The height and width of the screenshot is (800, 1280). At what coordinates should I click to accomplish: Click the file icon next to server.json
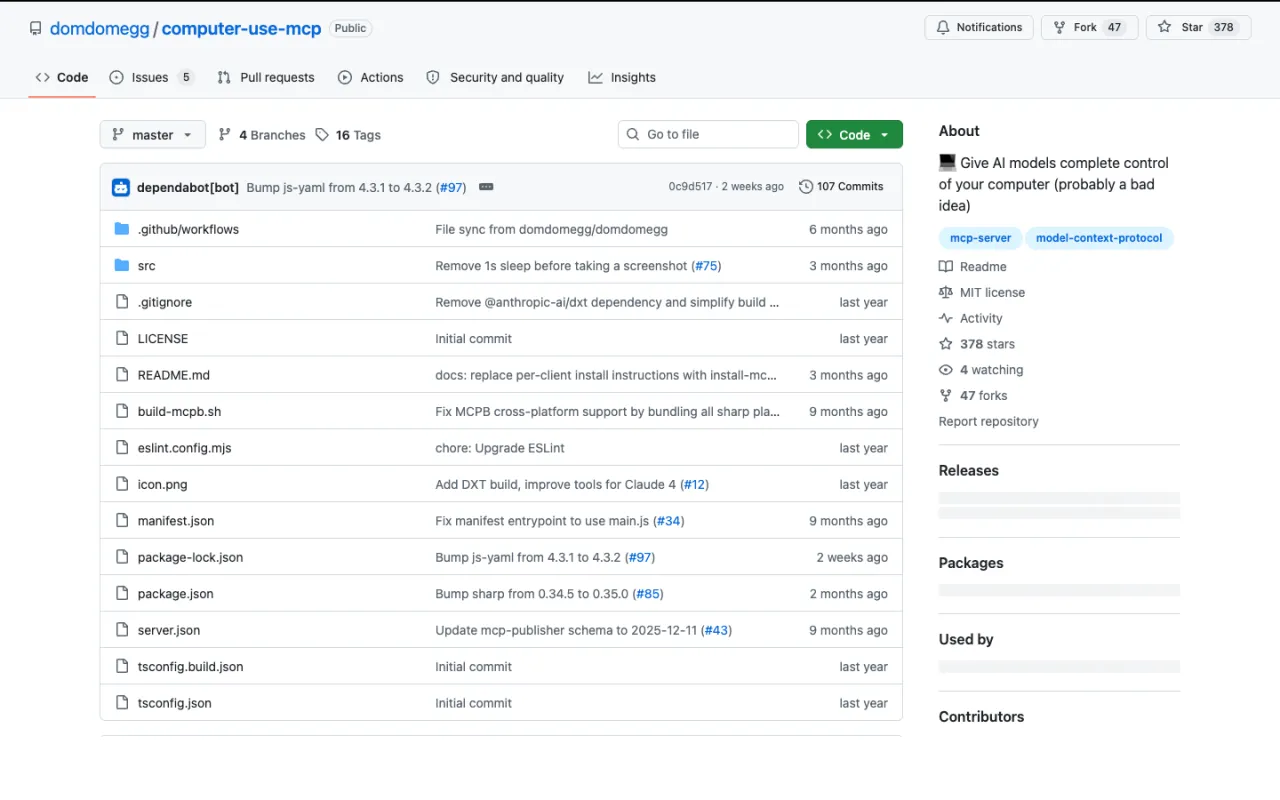[x=122, y=630]
